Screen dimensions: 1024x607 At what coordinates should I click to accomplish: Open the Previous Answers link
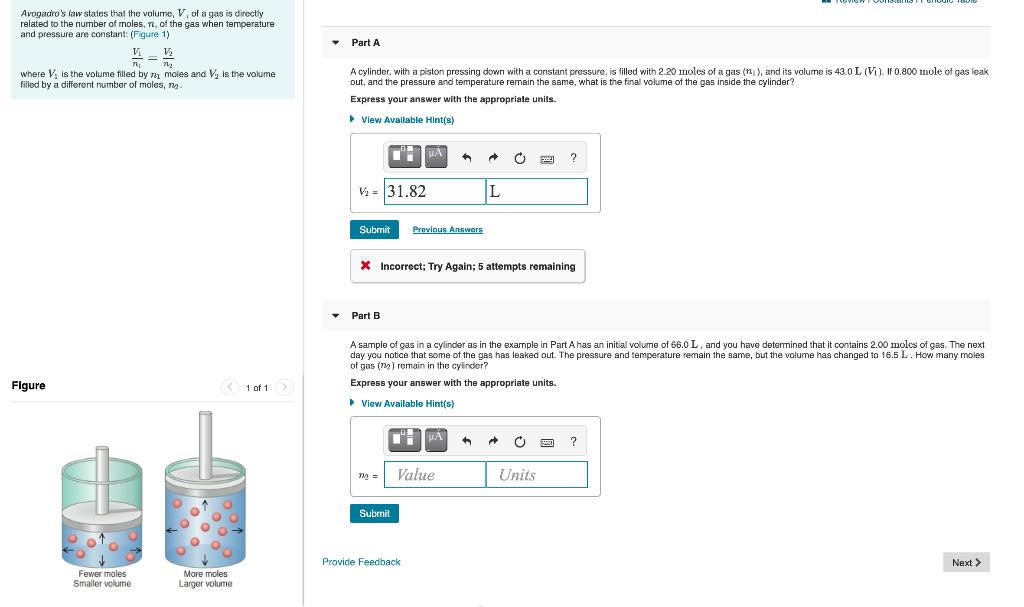447,229
